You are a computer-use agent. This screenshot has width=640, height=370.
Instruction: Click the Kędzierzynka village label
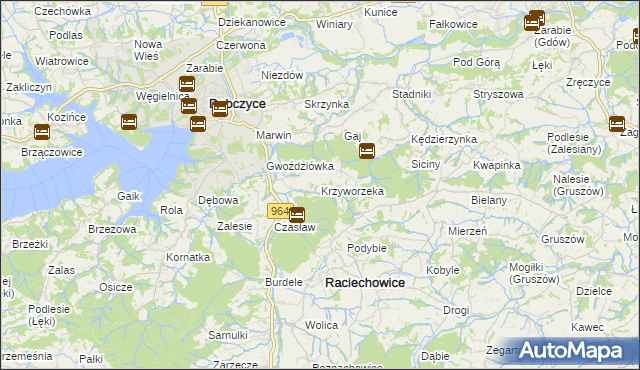click(x=444, y=140)
